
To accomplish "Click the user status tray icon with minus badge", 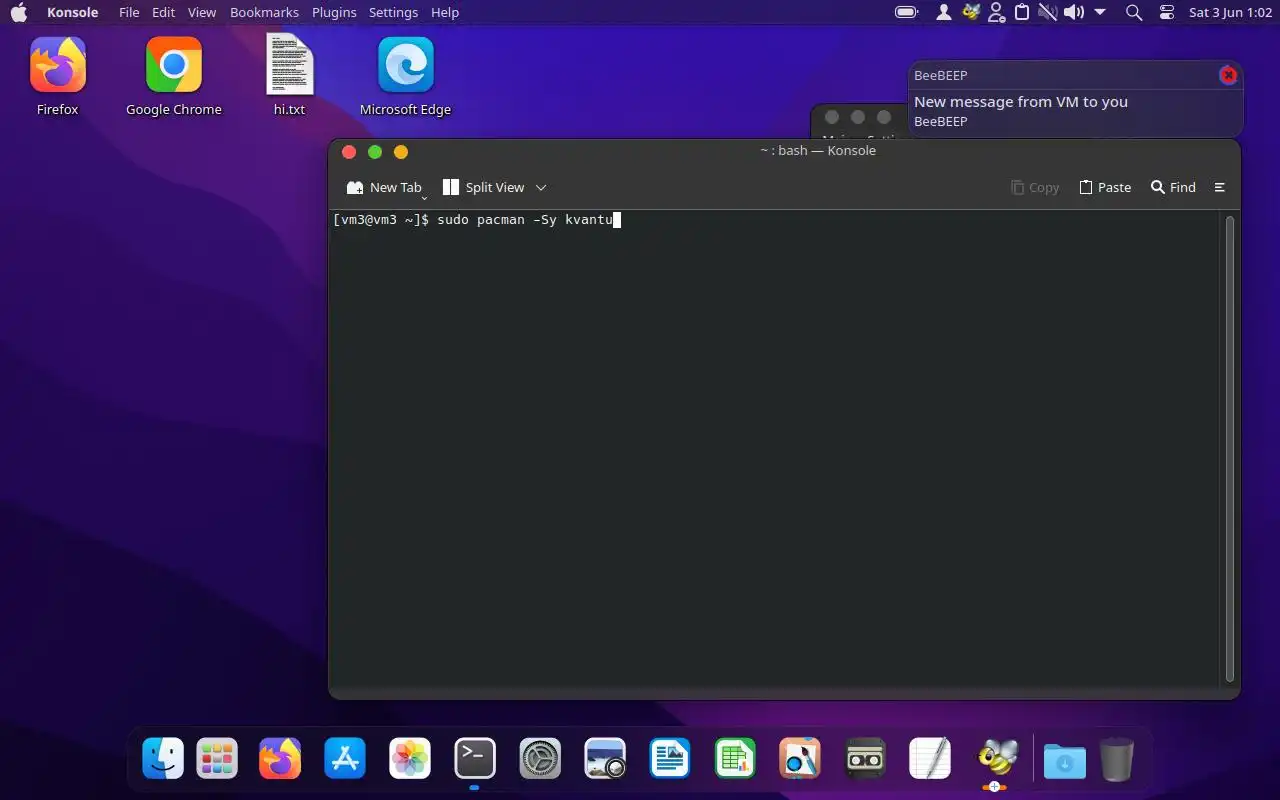I will [996, 12].
